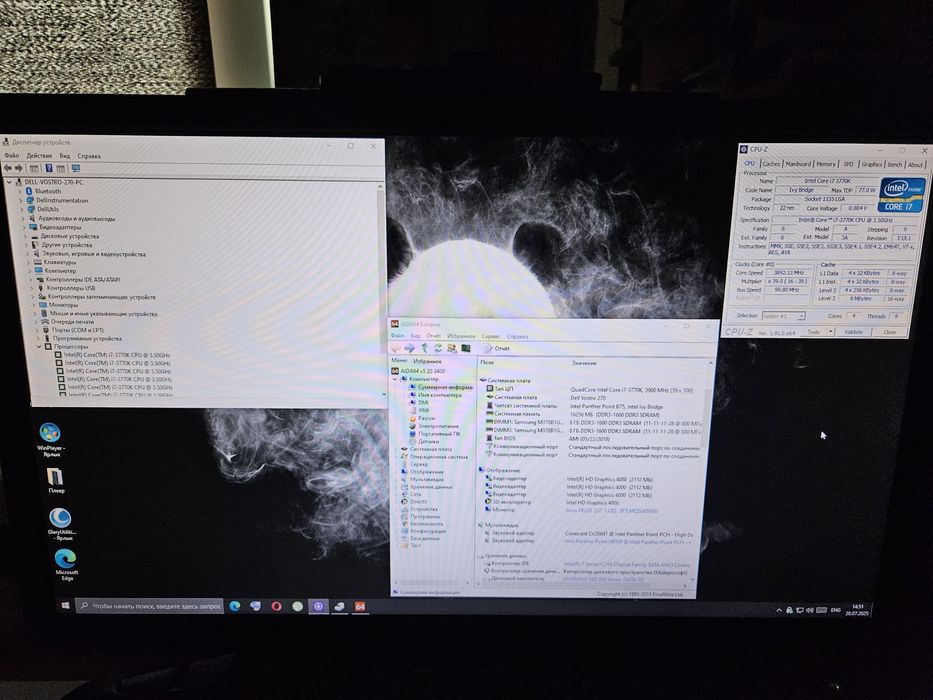Switch to Caches tab in CPU-Z
This screenshot has width=933, height=700.
771,164
